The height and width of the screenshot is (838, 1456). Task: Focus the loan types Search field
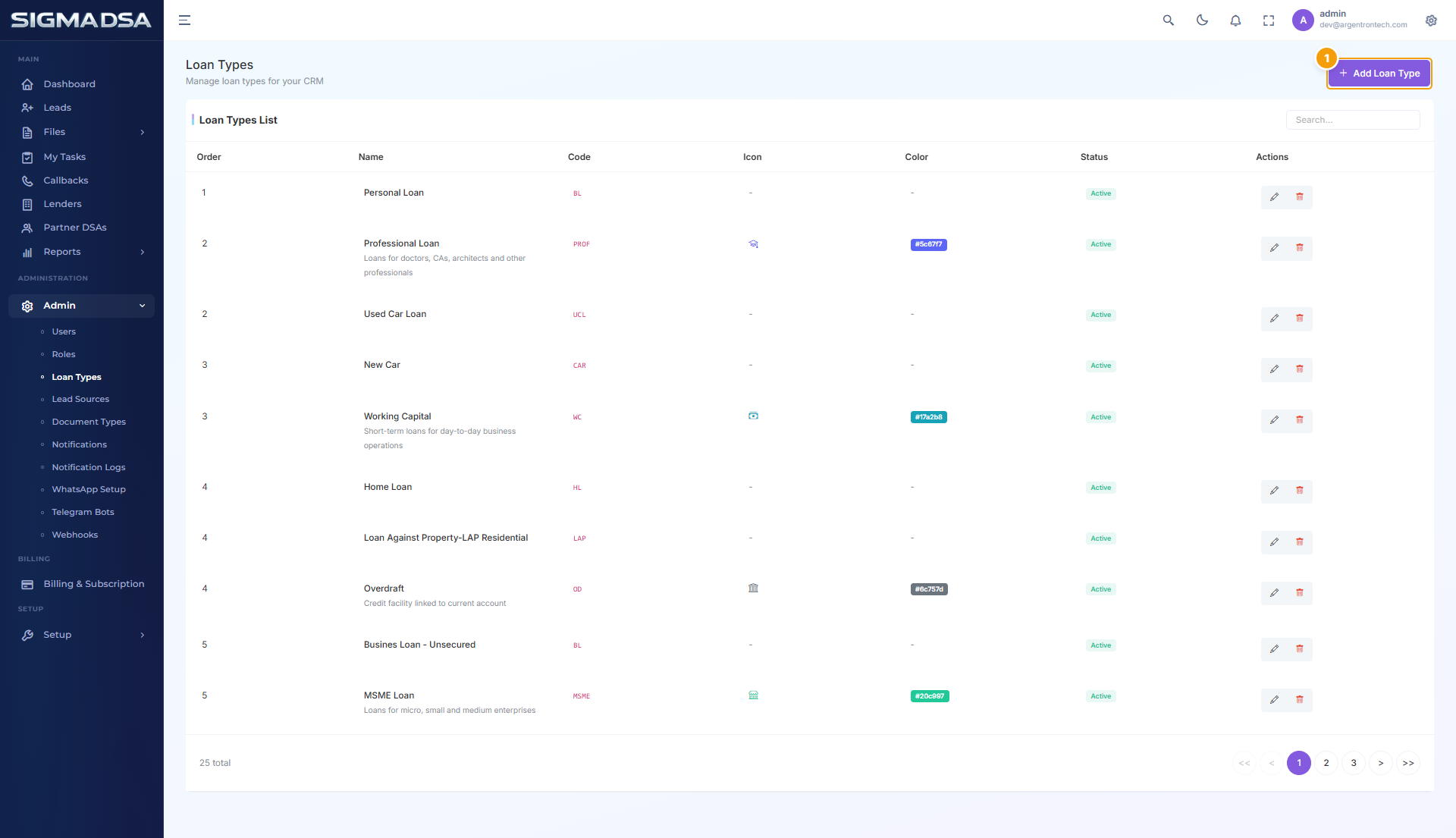1353,120
